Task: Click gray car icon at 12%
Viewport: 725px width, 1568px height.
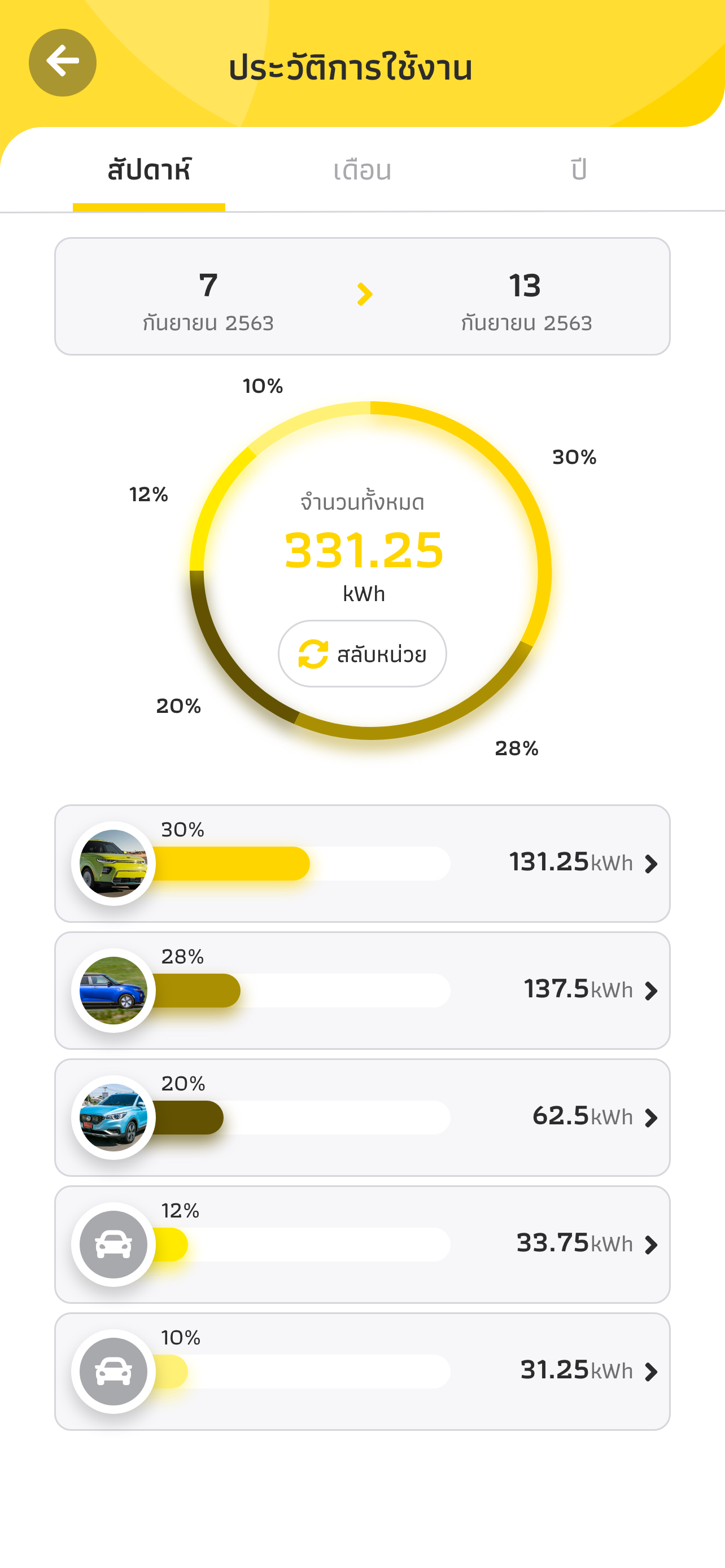Action: coord(113,1245)
